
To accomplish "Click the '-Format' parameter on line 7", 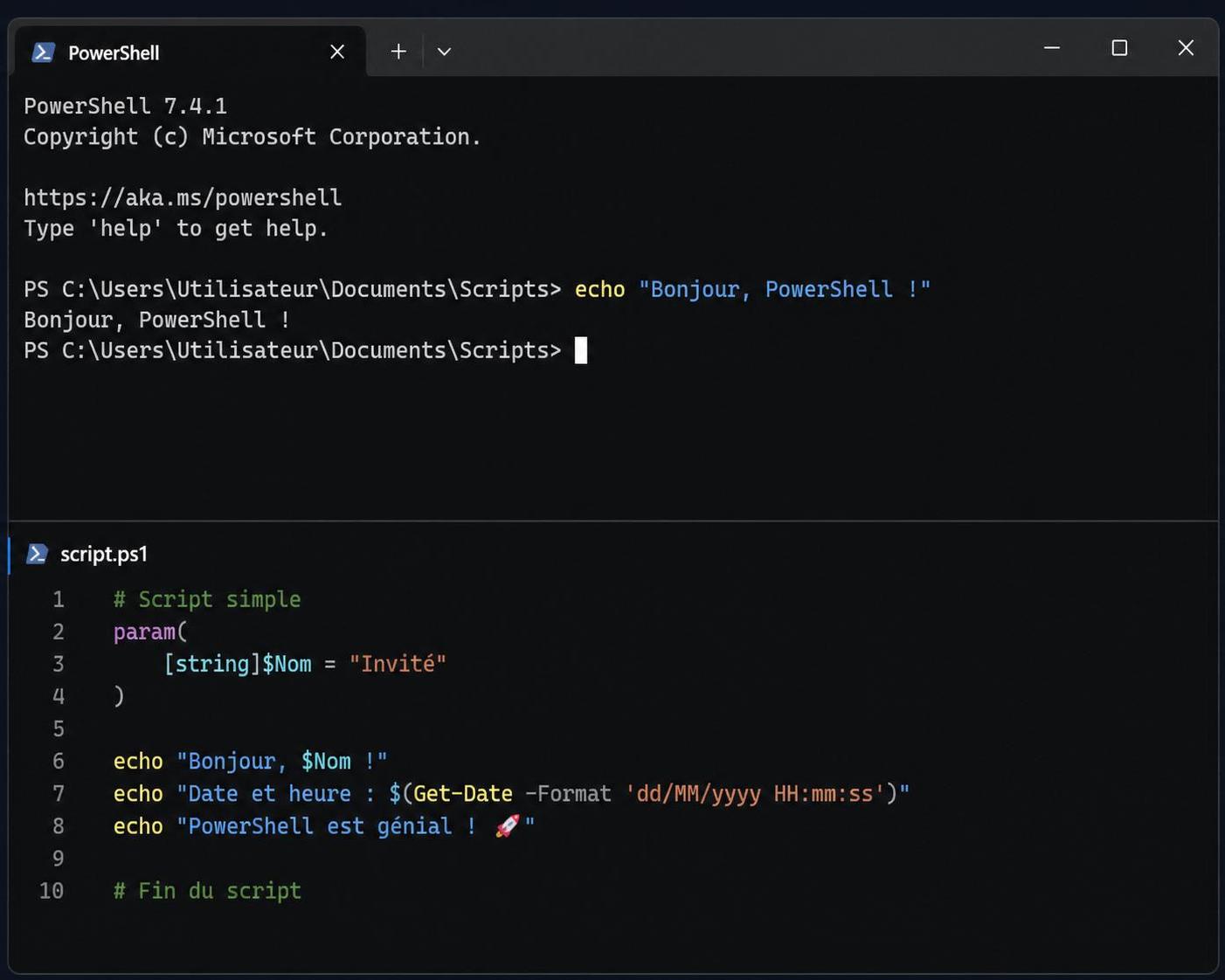I will coord(569,793).
